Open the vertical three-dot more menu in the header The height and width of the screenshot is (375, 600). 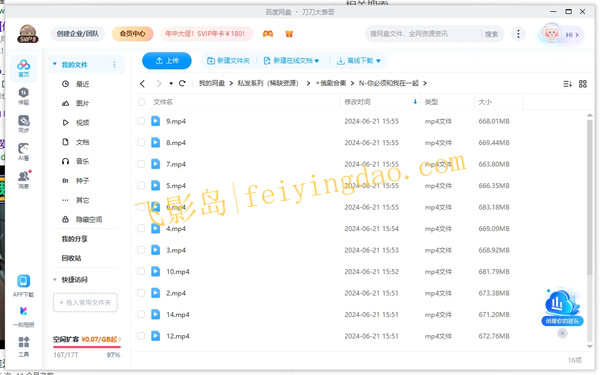[518, 34]
